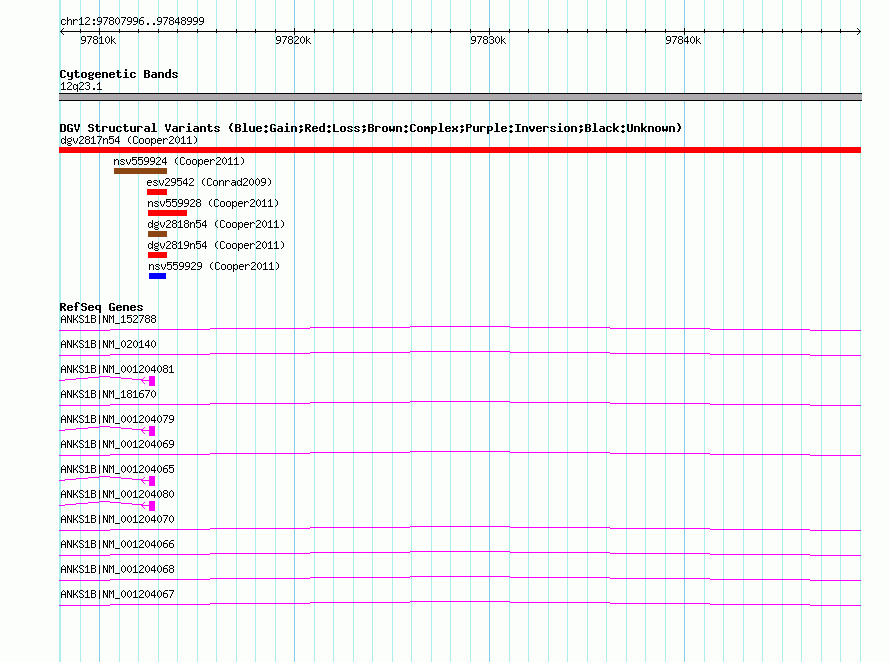Open transcript ANKS1B|NM_001204081
Screen dimensions: 890x662
(117, 370)
